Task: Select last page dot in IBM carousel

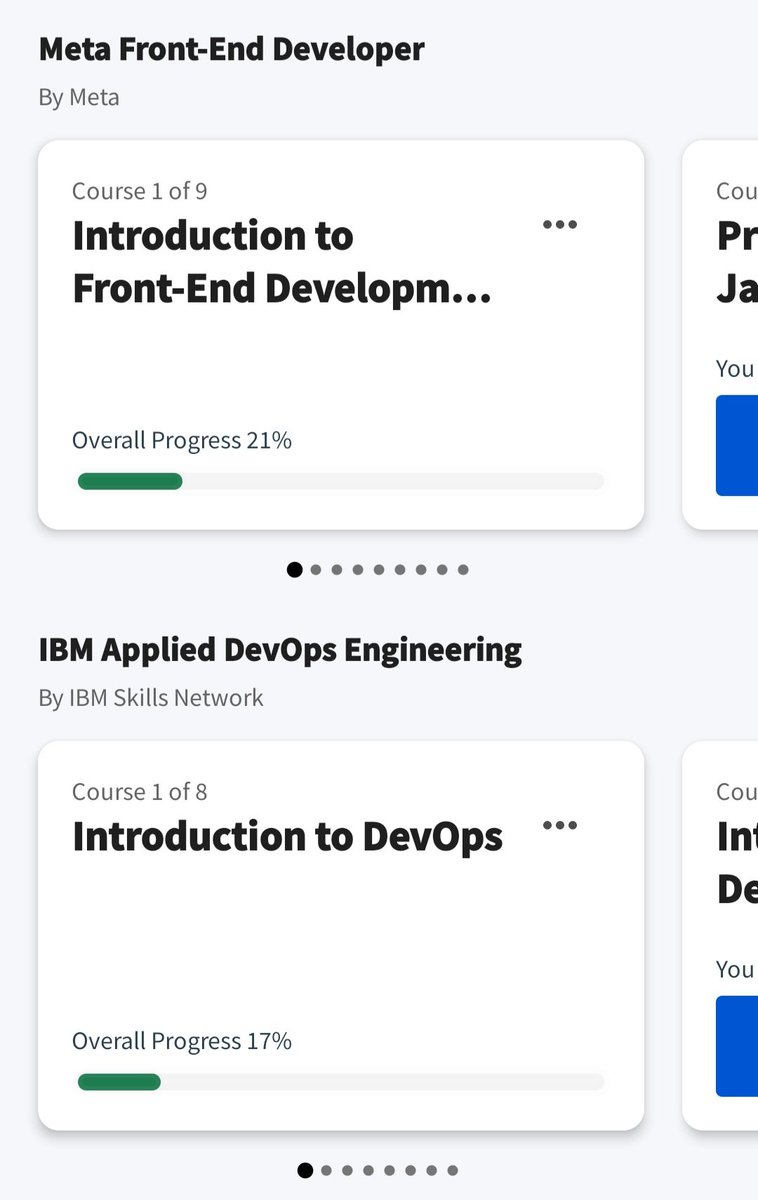Action: pos(452,1170)
